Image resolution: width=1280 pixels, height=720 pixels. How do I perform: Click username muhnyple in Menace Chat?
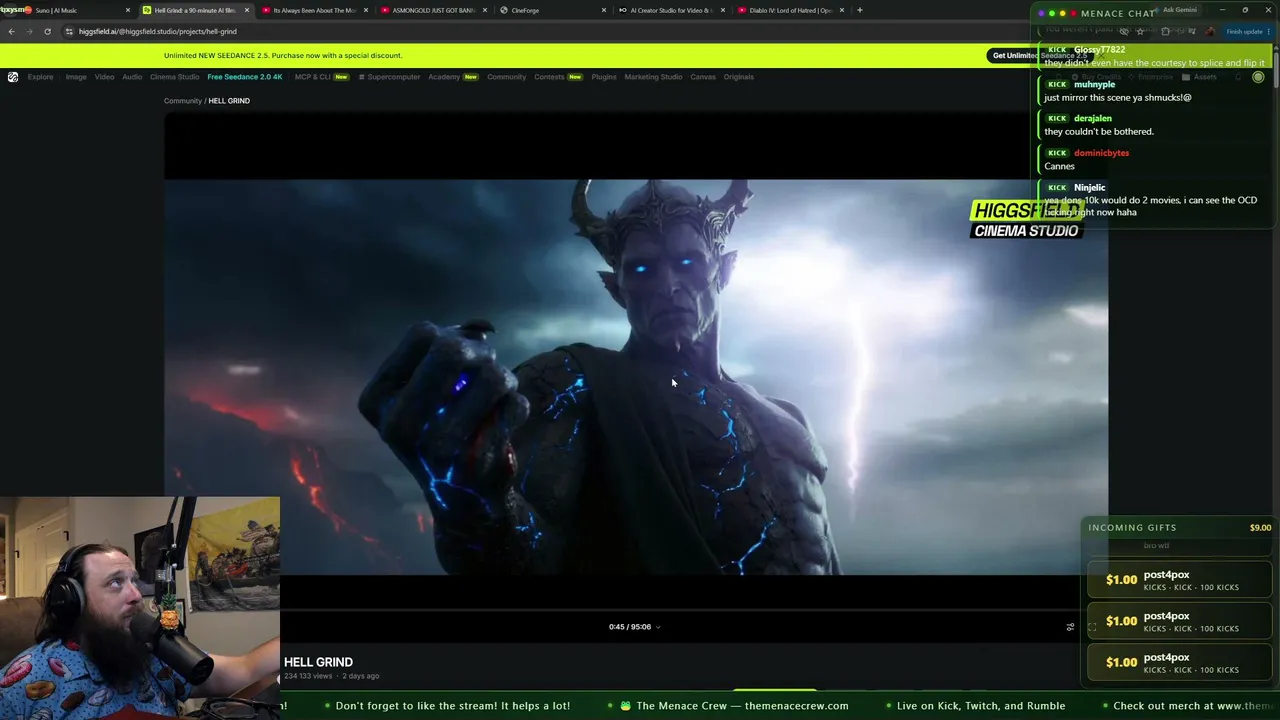point(1094,85)
